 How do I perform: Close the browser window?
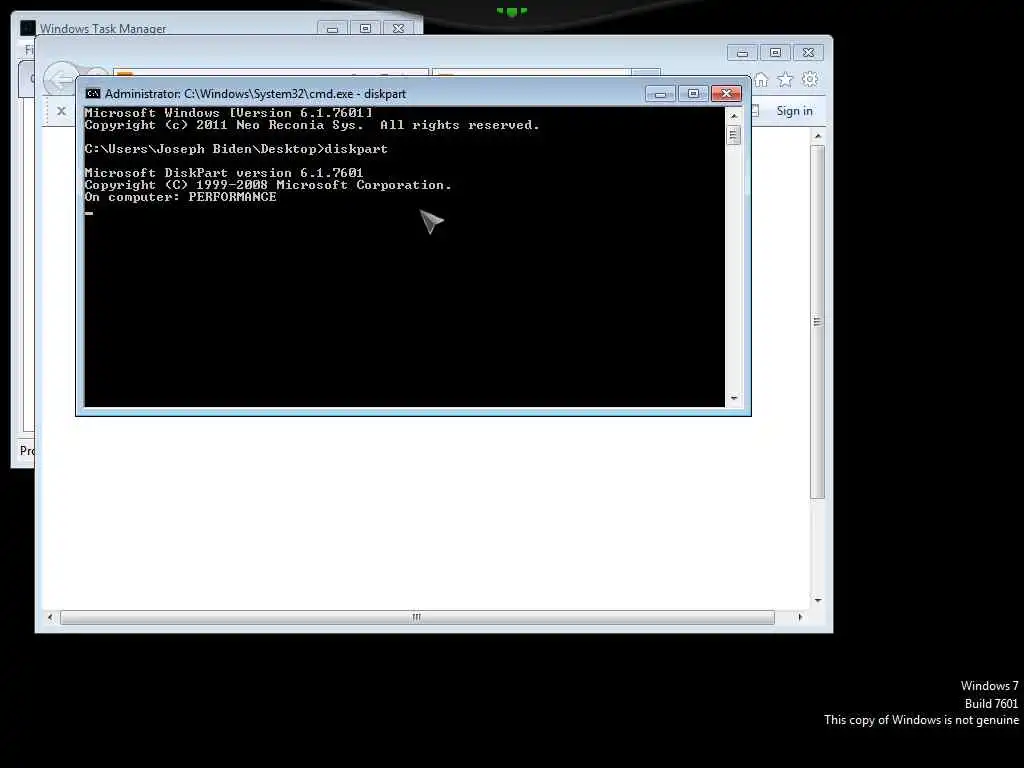[x=808, y=53]
